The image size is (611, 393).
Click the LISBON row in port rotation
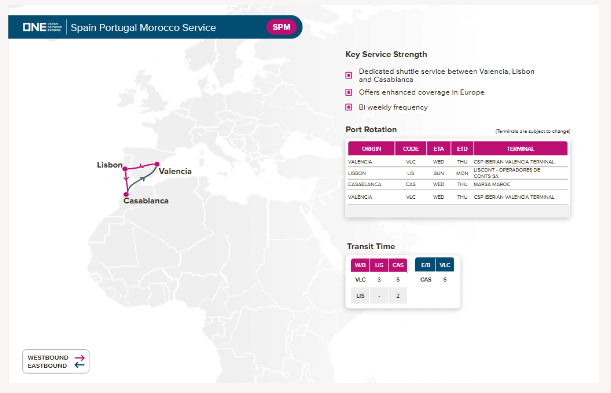click(x=458, y=173)
